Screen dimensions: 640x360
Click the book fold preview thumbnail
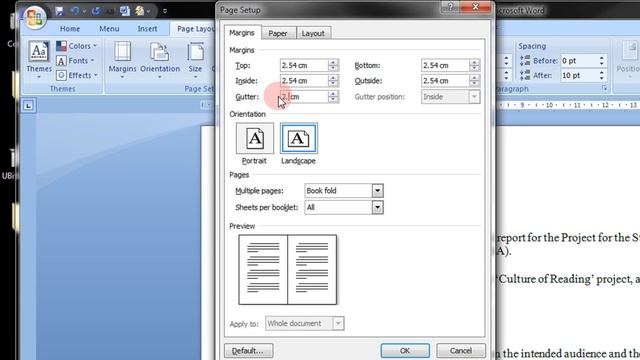pyautogui.click(x=288, y=269)
